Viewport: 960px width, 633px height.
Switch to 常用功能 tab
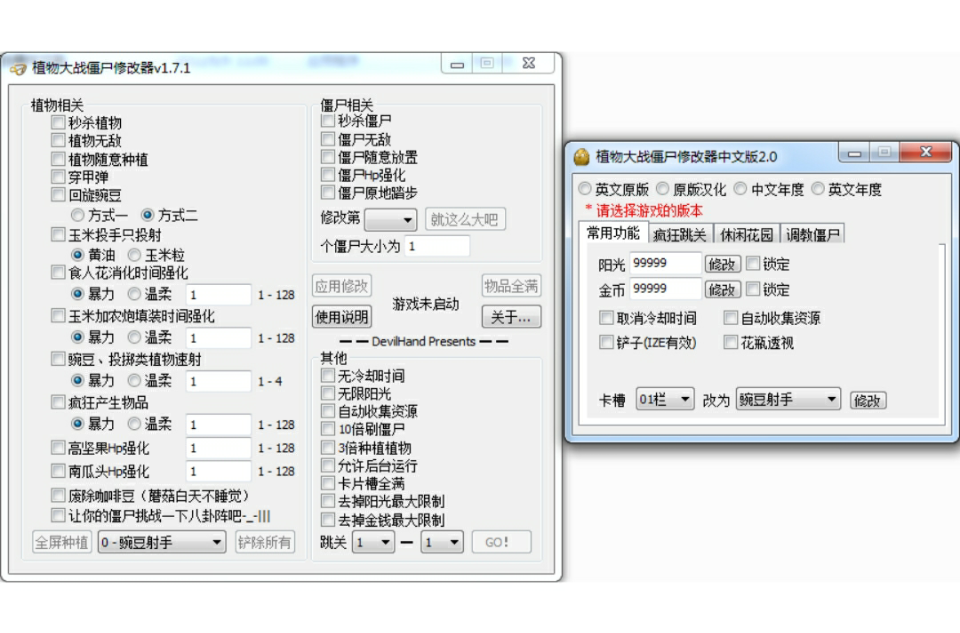[x=613, y=233]
